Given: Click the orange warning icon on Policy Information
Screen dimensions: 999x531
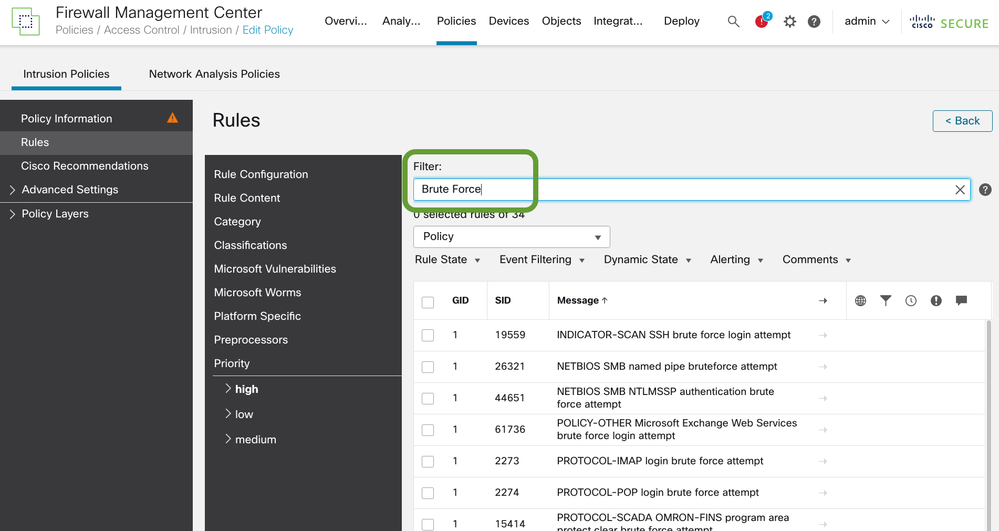Looking at the screenshot, I should (x=172, y=118).
